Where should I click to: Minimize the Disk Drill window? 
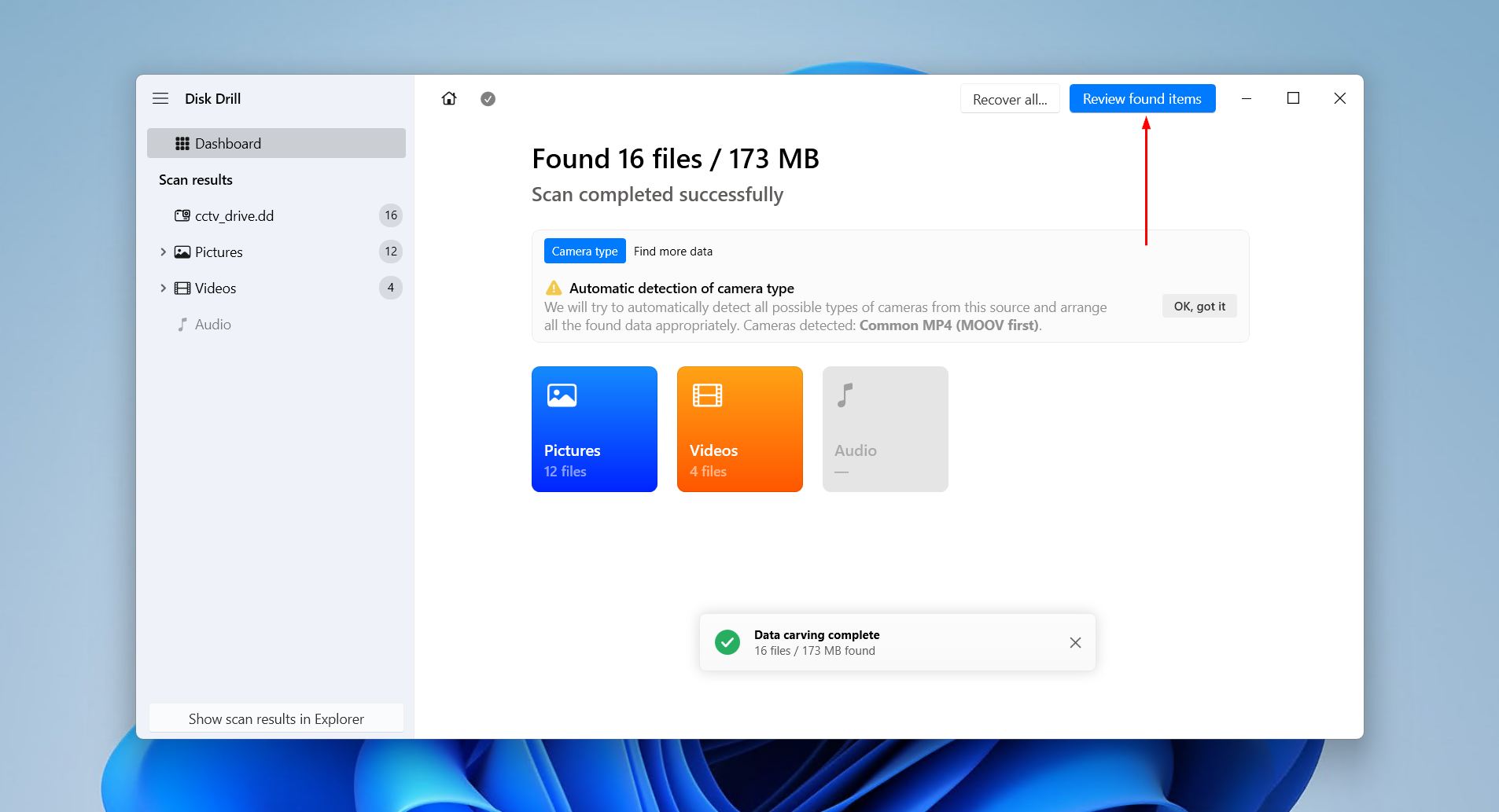(x=1247, y=98)
